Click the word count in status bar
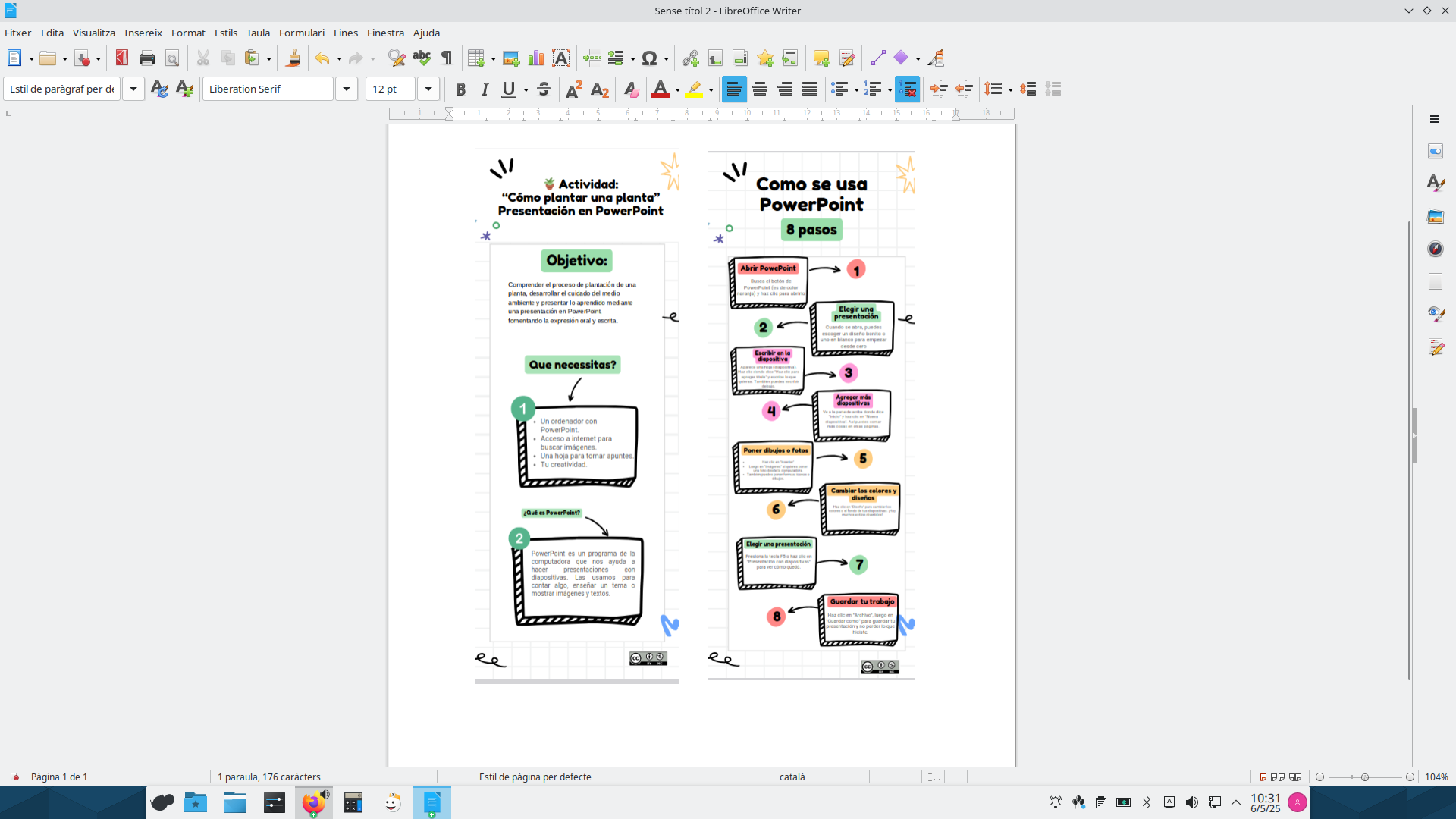 [269, 777]
